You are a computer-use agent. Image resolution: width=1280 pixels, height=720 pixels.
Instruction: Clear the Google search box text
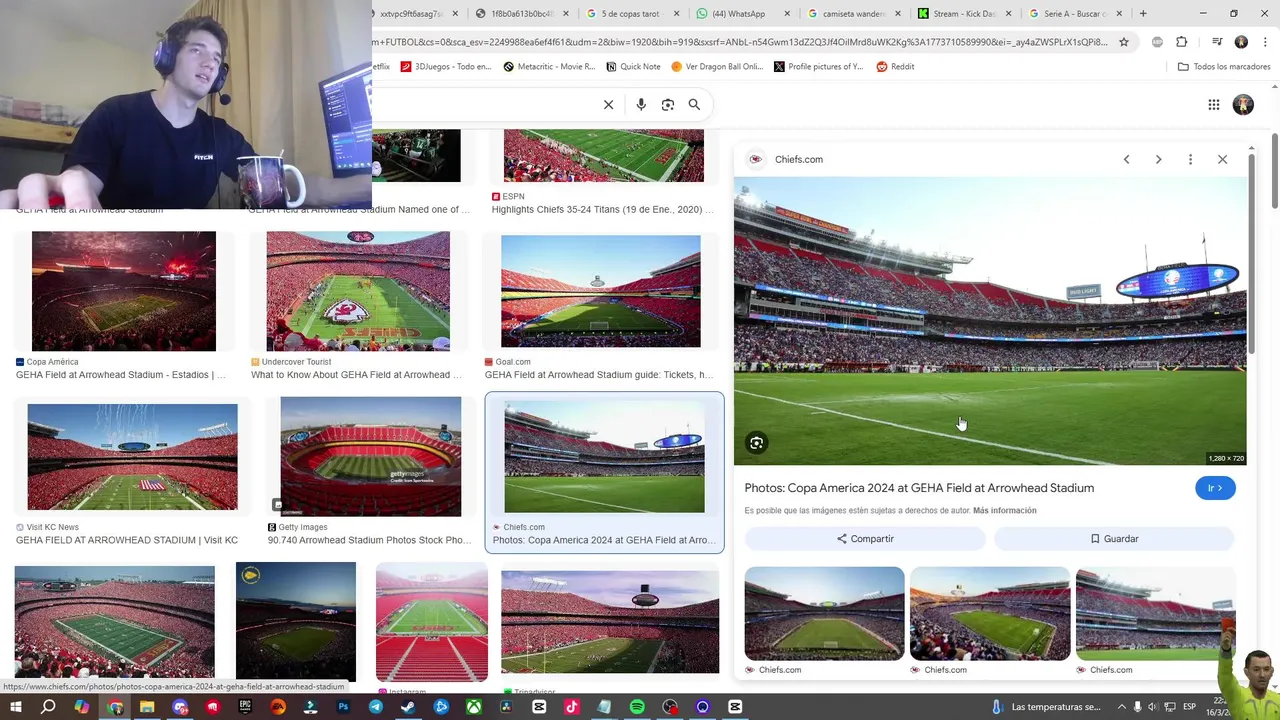[608, 104]
